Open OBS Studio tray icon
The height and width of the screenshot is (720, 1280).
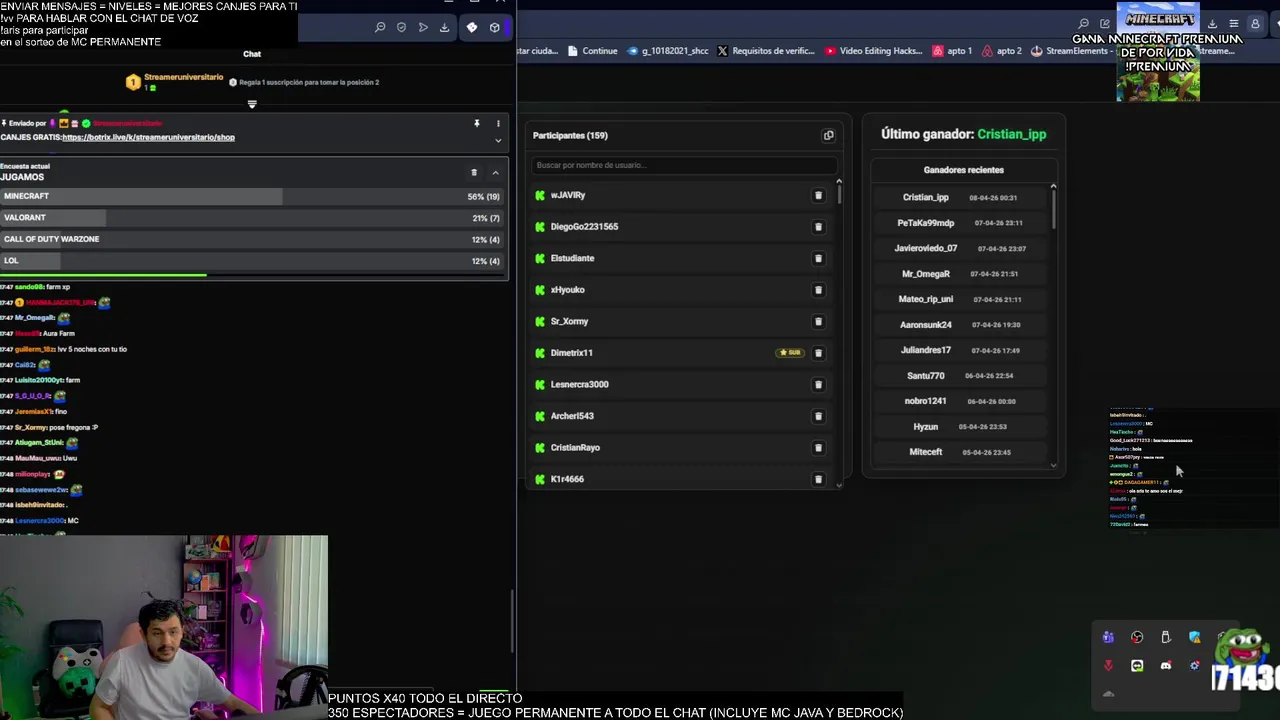pyautogui.click(x=1137, y=637)
